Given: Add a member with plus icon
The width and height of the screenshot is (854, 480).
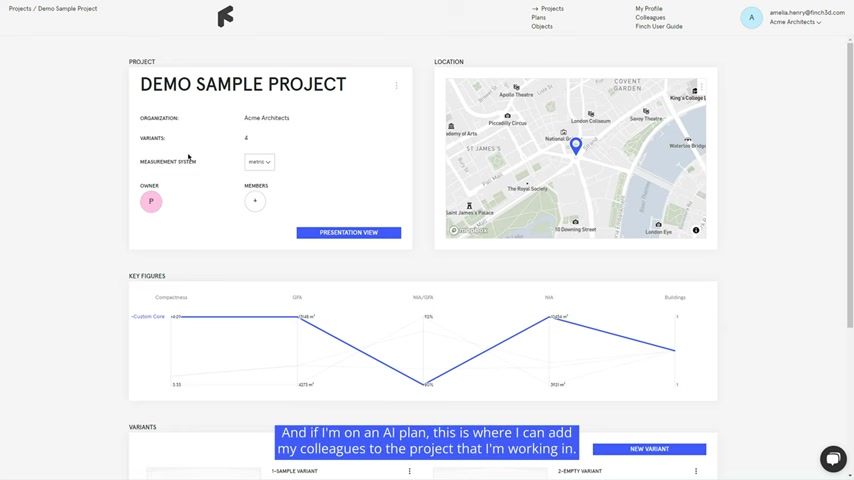Looking at the screenshot, I should [x=255, y=201].
